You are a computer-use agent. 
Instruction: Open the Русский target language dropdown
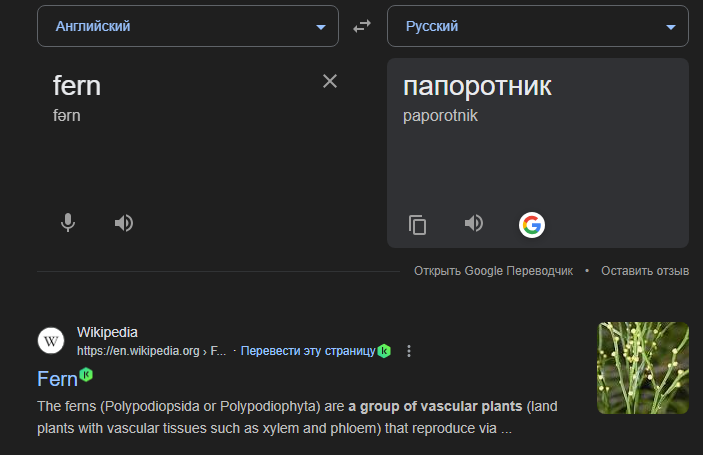click(x=538, y=27)
